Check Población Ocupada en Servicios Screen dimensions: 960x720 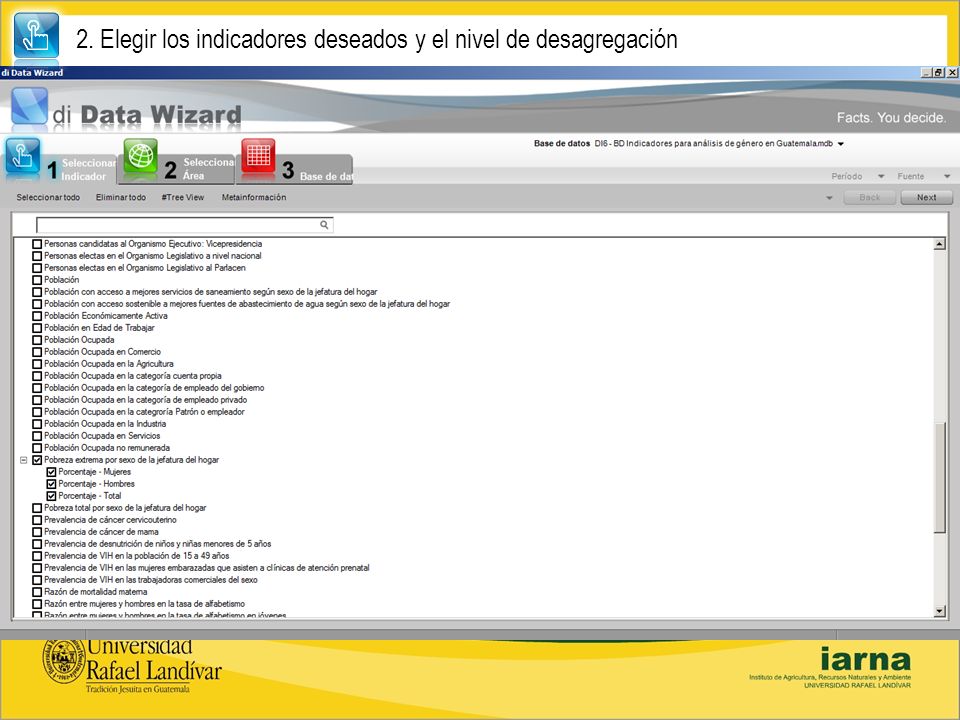(x=37, y=436)
